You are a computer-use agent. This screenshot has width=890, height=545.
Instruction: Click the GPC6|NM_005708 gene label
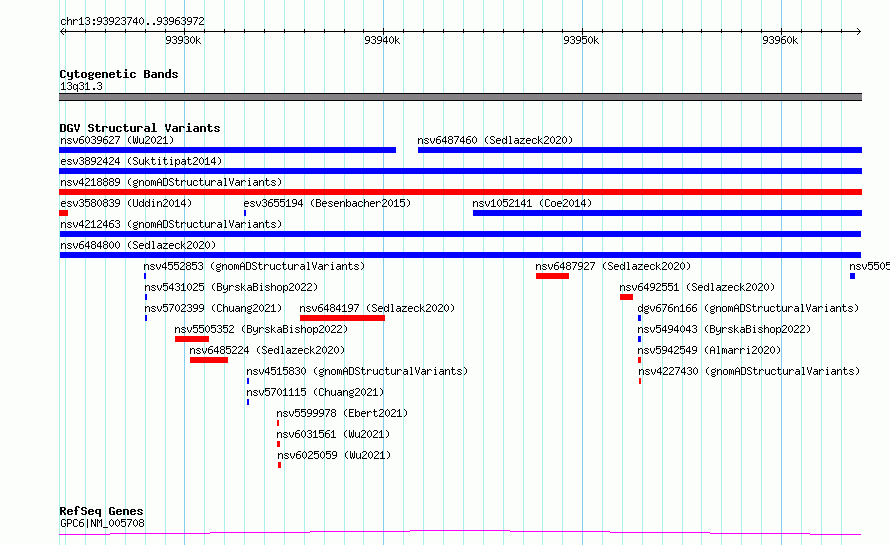coord(102,523)
